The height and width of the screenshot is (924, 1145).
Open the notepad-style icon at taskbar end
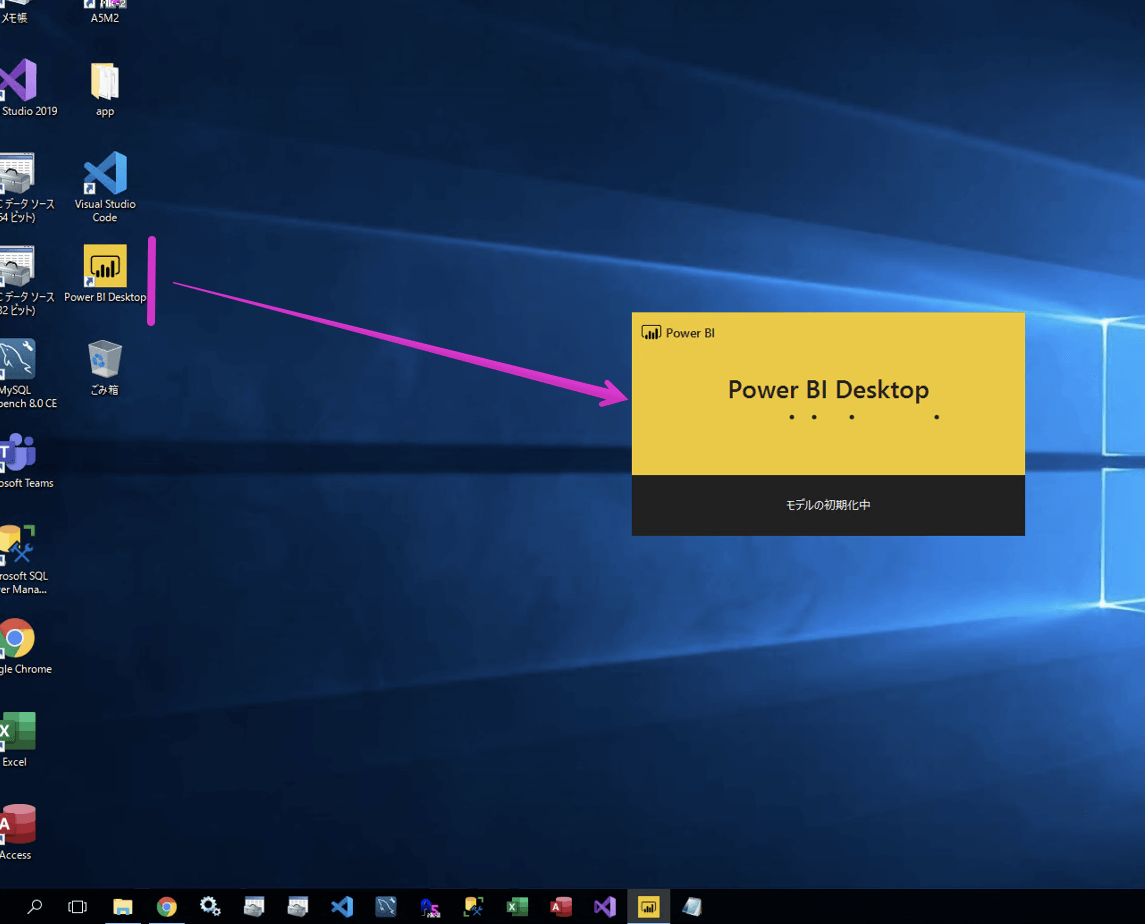click(x=692, y=906)
